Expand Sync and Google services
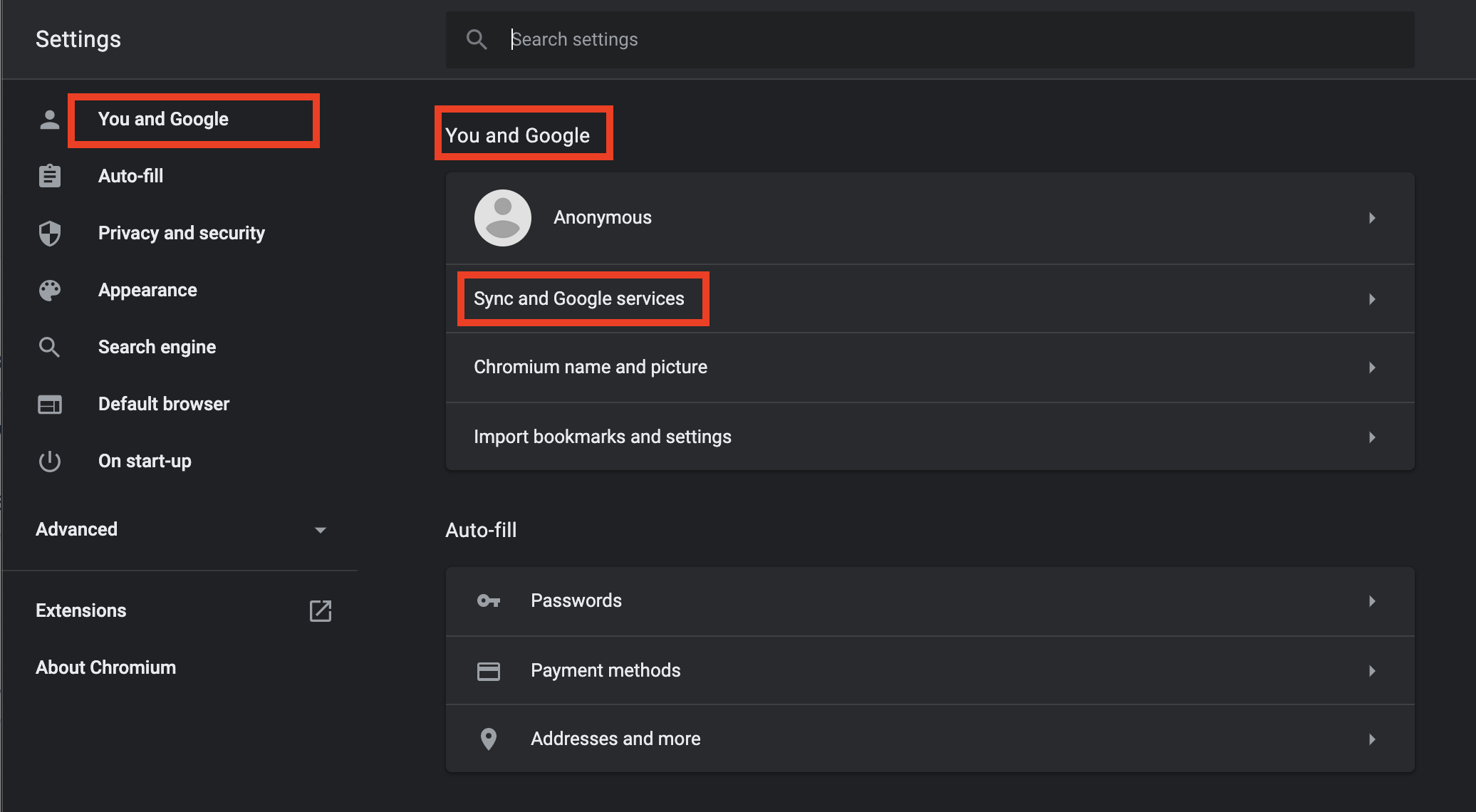 pos(1371,299)
